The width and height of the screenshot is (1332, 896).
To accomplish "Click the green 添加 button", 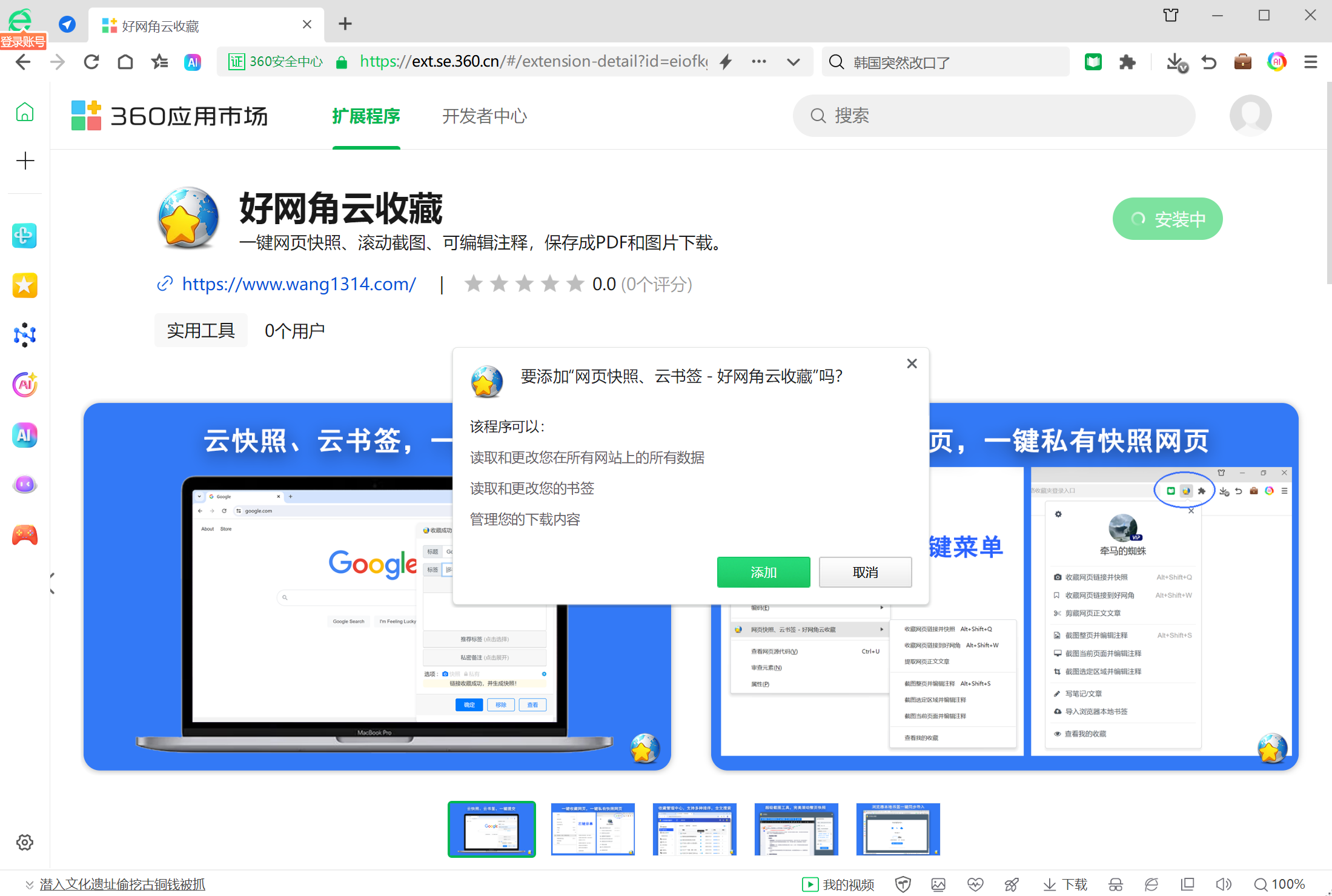I will coord(763,572).
